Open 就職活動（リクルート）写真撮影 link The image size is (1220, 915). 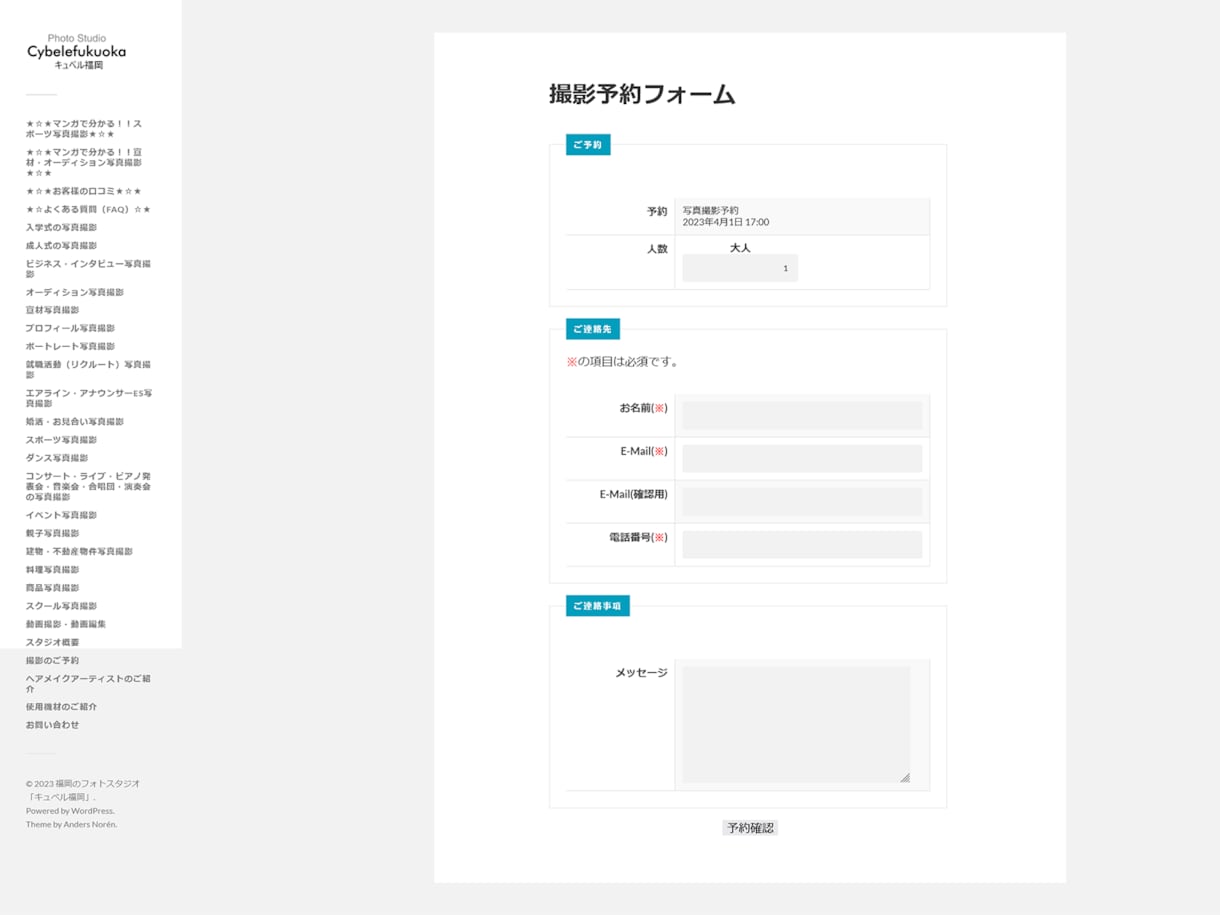[88, 370]
